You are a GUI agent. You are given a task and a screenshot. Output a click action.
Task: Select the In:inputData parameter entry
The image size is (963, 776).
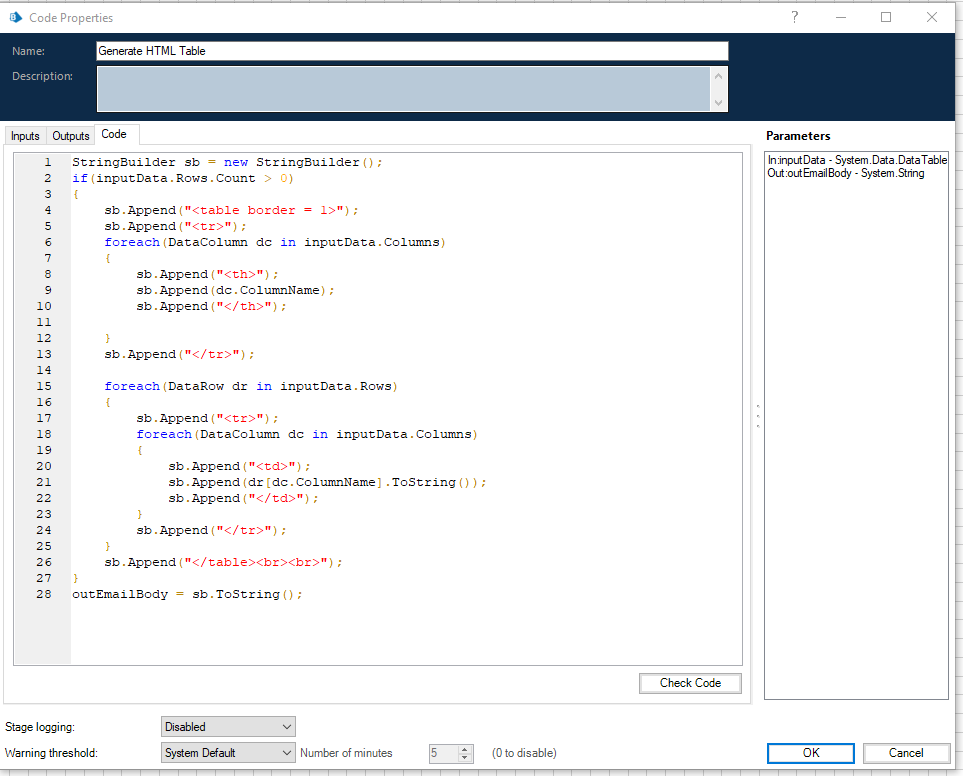pos(856,160)
